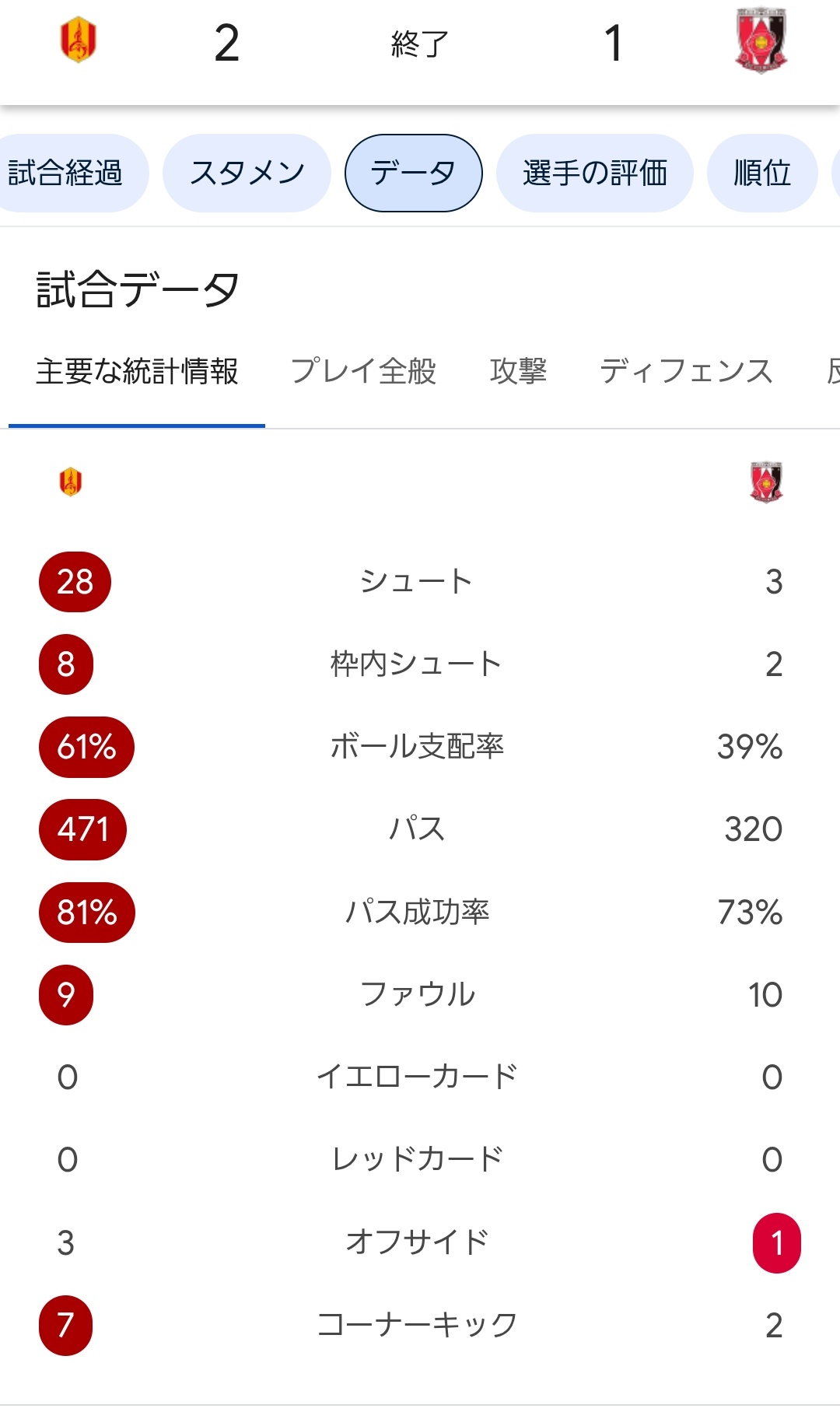The image size is (840, 1412).
Task: Tap the コーナーキック stat label
Action: [x=417, y=1325]
